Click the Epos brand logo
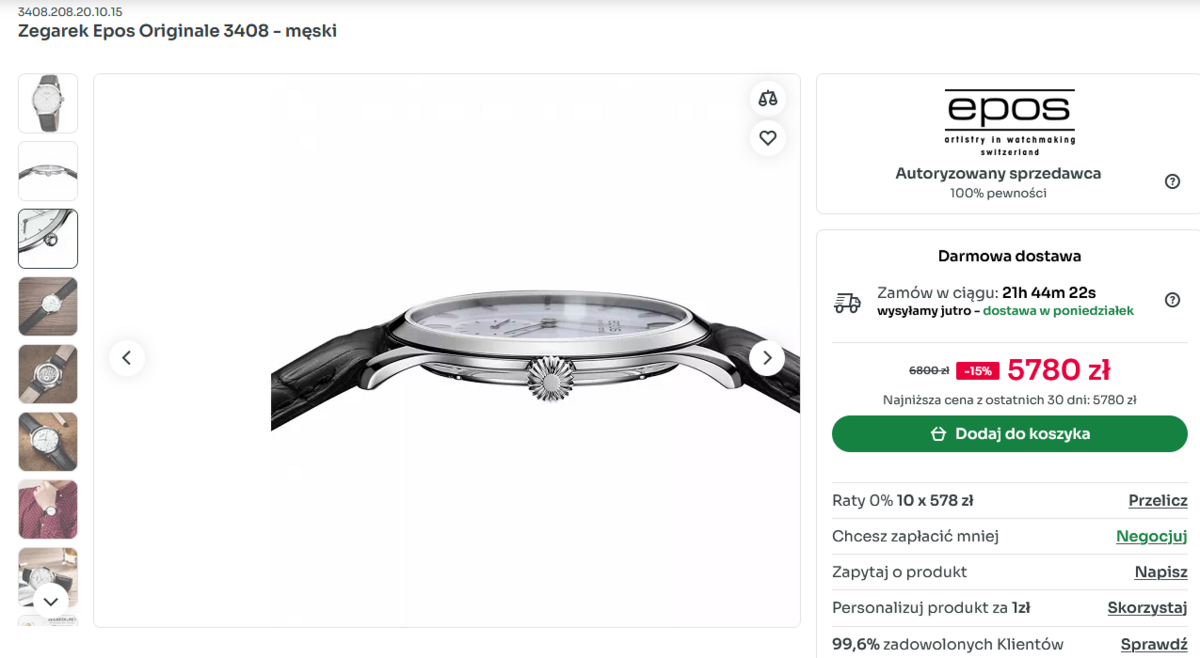The width and height of the screenshot is (1200, 658). coord(1010,121)
